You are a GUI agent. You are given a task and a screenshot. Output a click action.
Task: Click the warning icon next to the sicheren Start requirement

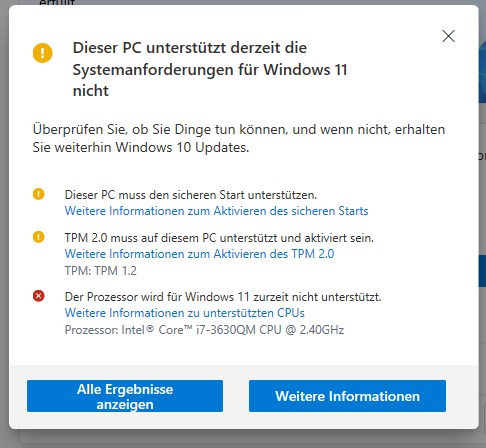(x=39, y=194)
